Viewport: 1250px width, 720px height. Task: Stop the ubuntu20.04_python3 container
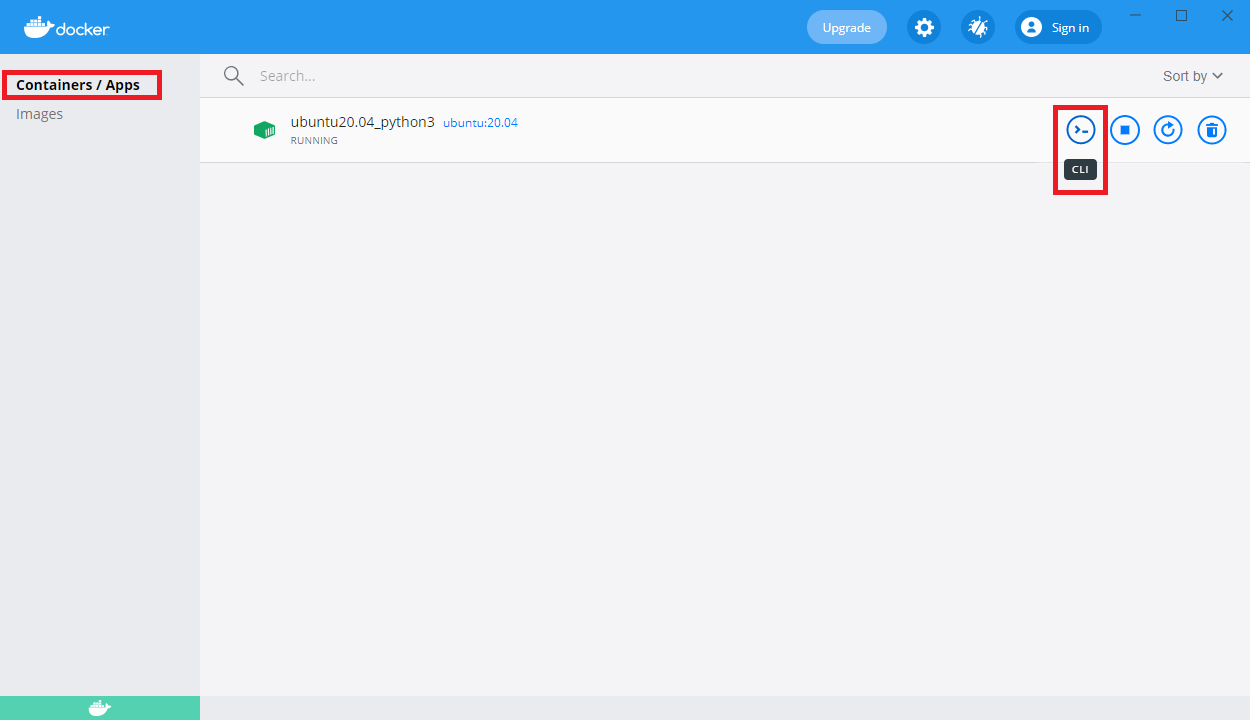pyautogui.click(x=1124, y=129)
